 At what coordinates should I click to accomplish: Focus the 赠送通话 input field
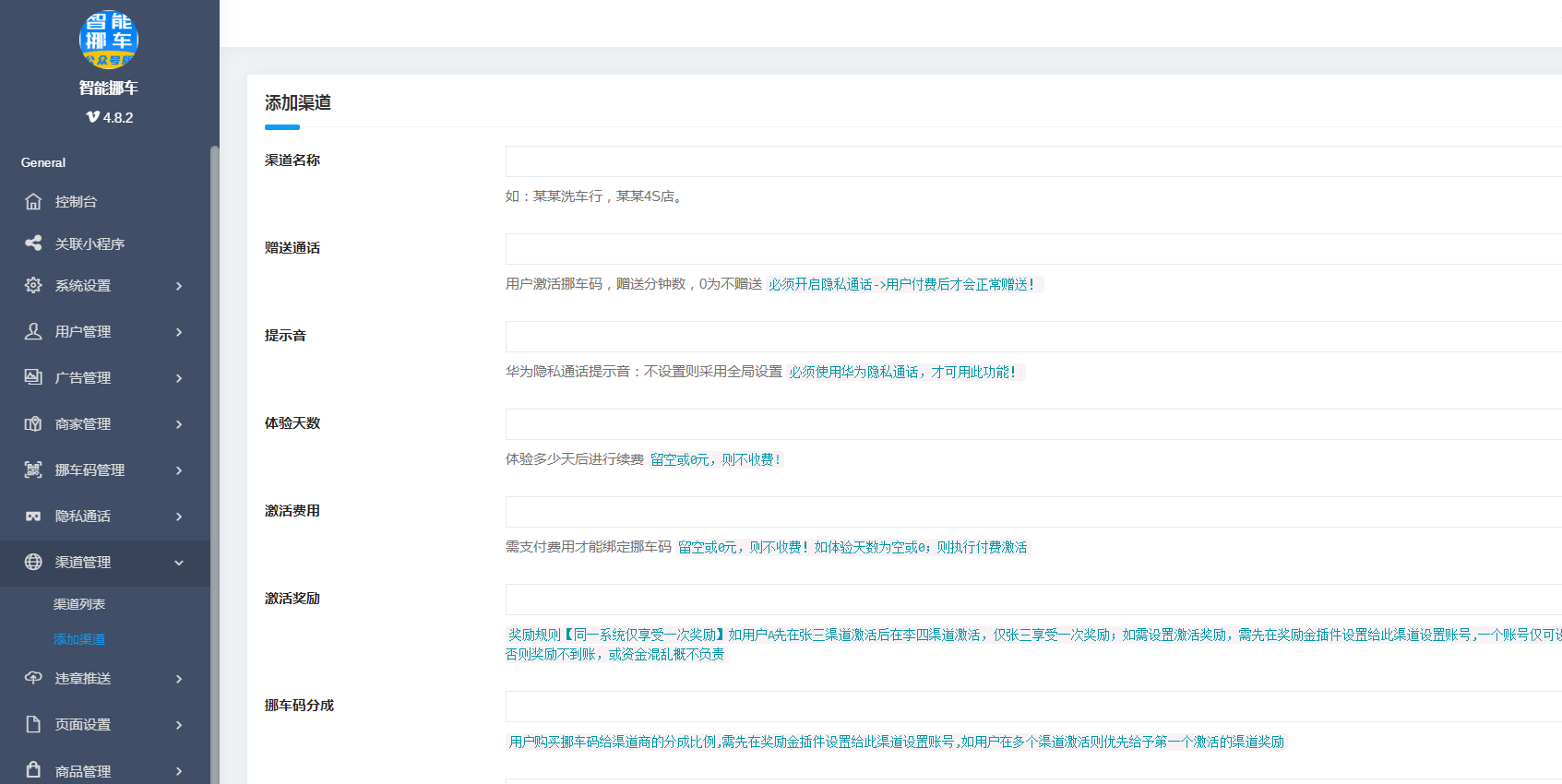tap(1033, 249)
